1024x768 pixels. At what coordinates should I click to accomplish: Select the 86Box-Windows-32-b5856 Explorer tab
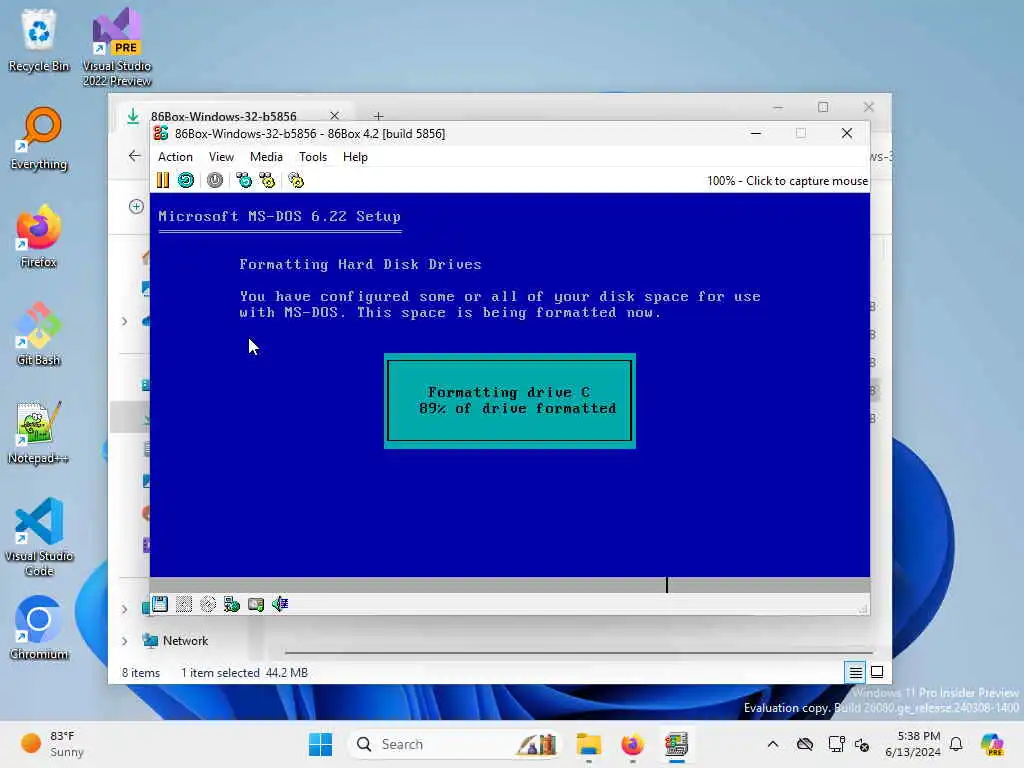pos(223,116)
